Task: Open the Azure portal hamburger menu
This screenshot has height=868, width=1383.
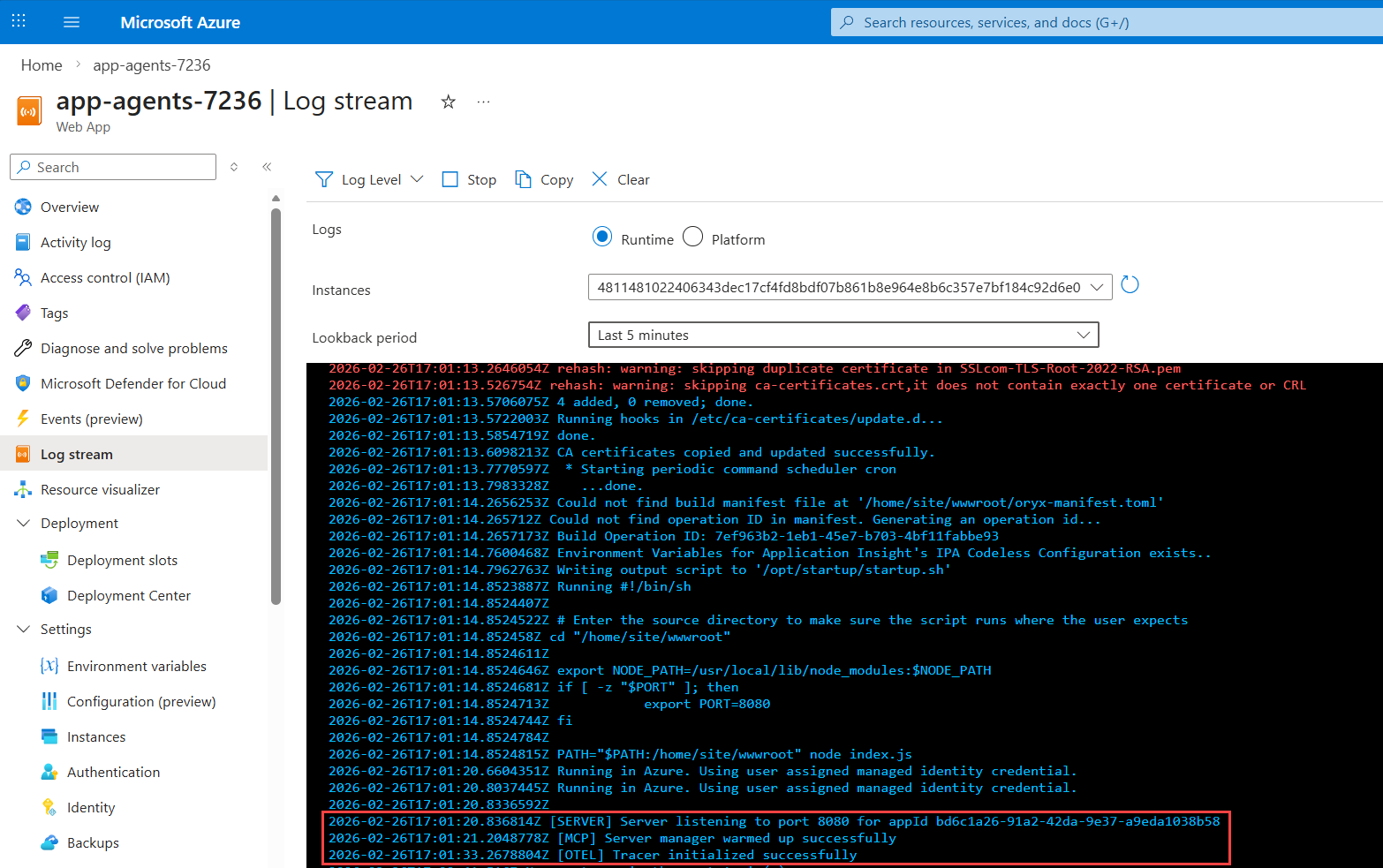Action: click(x=72, y=22)
